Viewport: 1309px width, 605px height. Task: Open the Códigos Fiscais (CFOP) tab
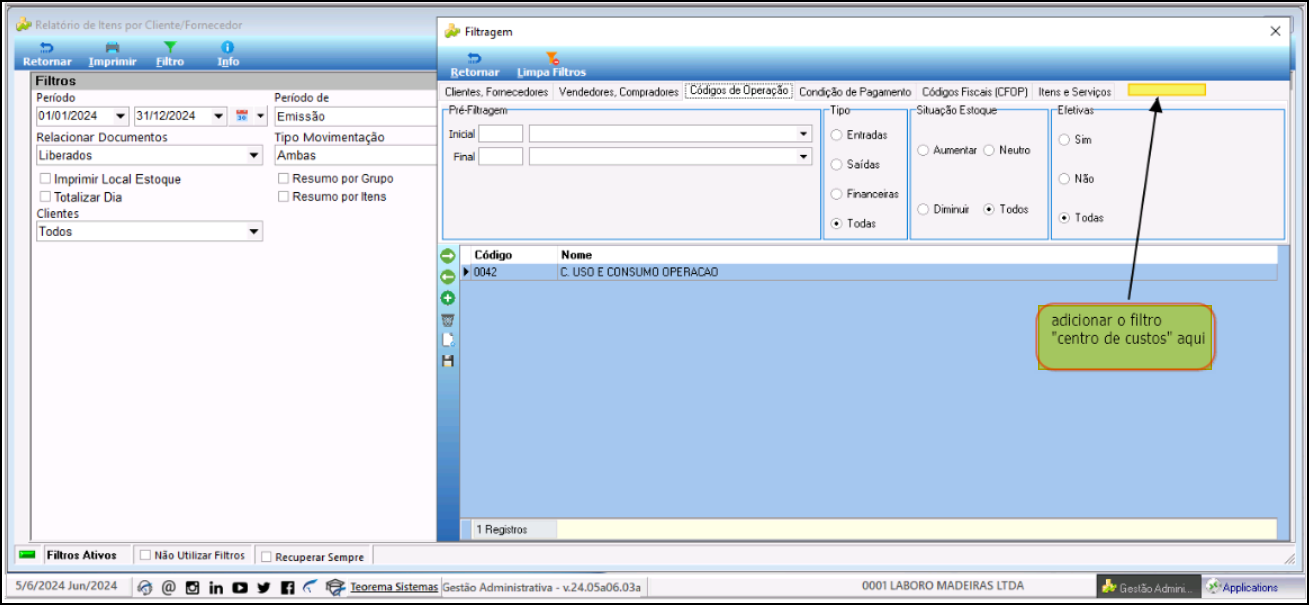pyautogui.click(x=975, y=91)
